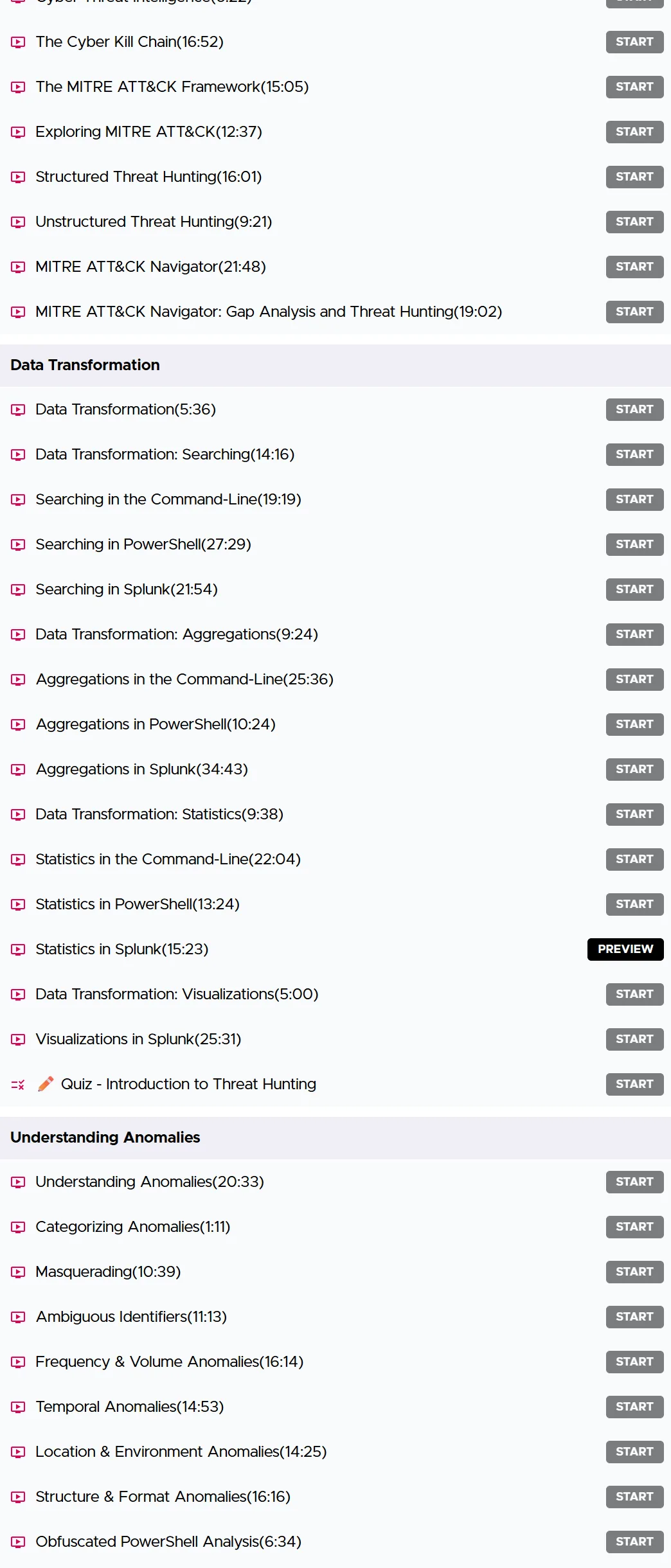Click video icon next to Statistics in Splunk
The width and height of the screenshot is (671, 1568).
tap(18, 950)
